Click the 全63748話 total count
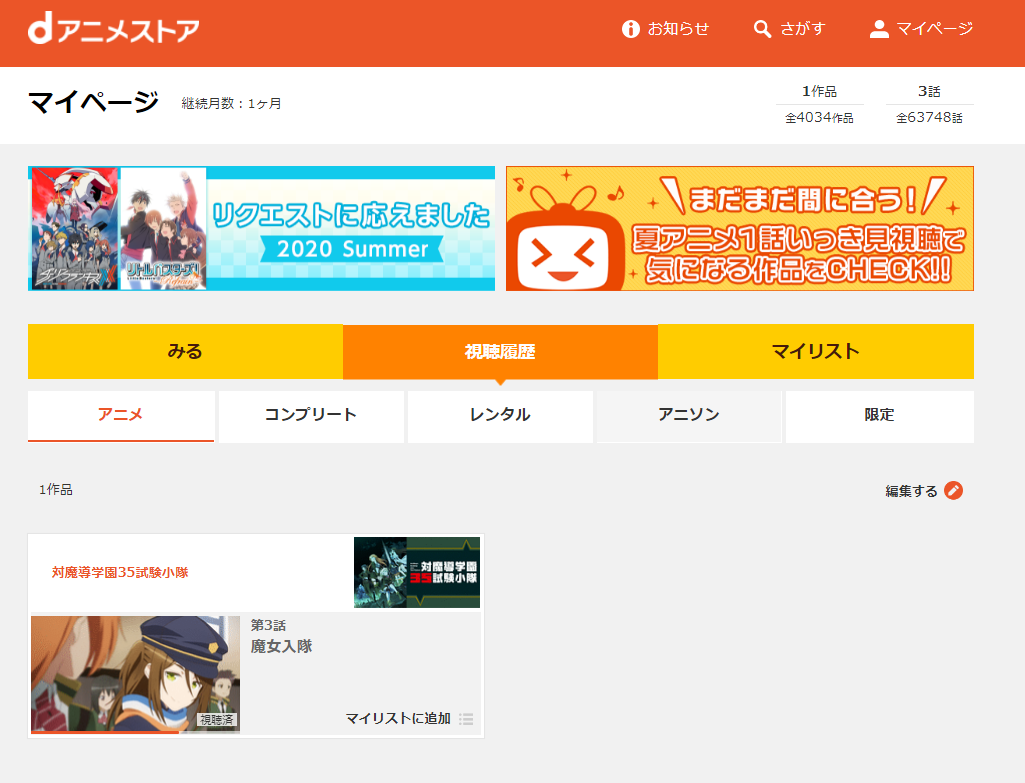The width and height of the screenshot is (1025, 783). [x=929, y=118]
